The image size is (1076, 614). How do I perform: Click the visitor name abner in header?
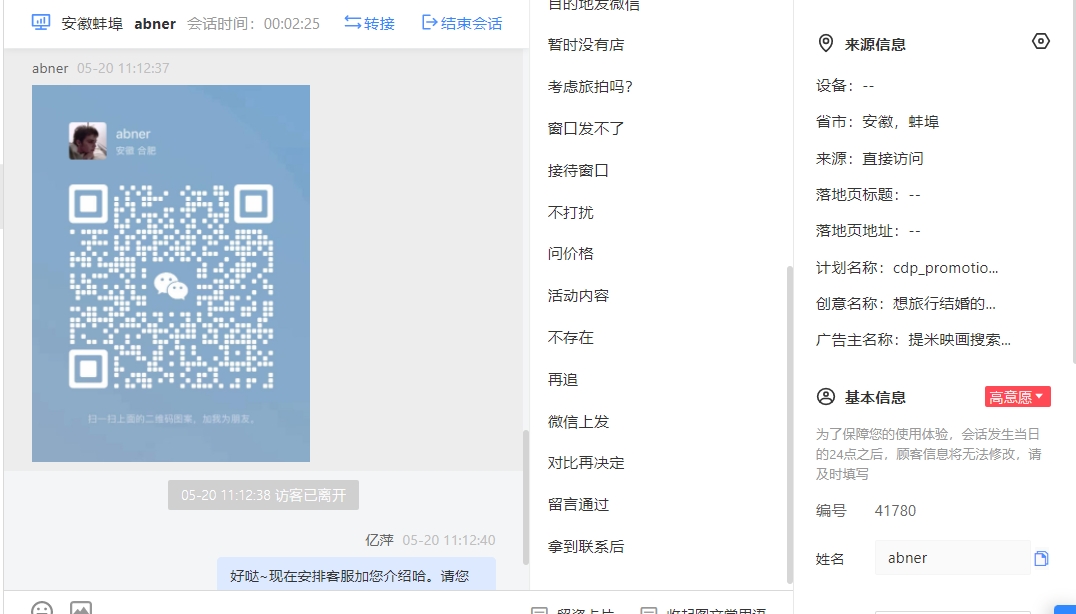[155, 23]
